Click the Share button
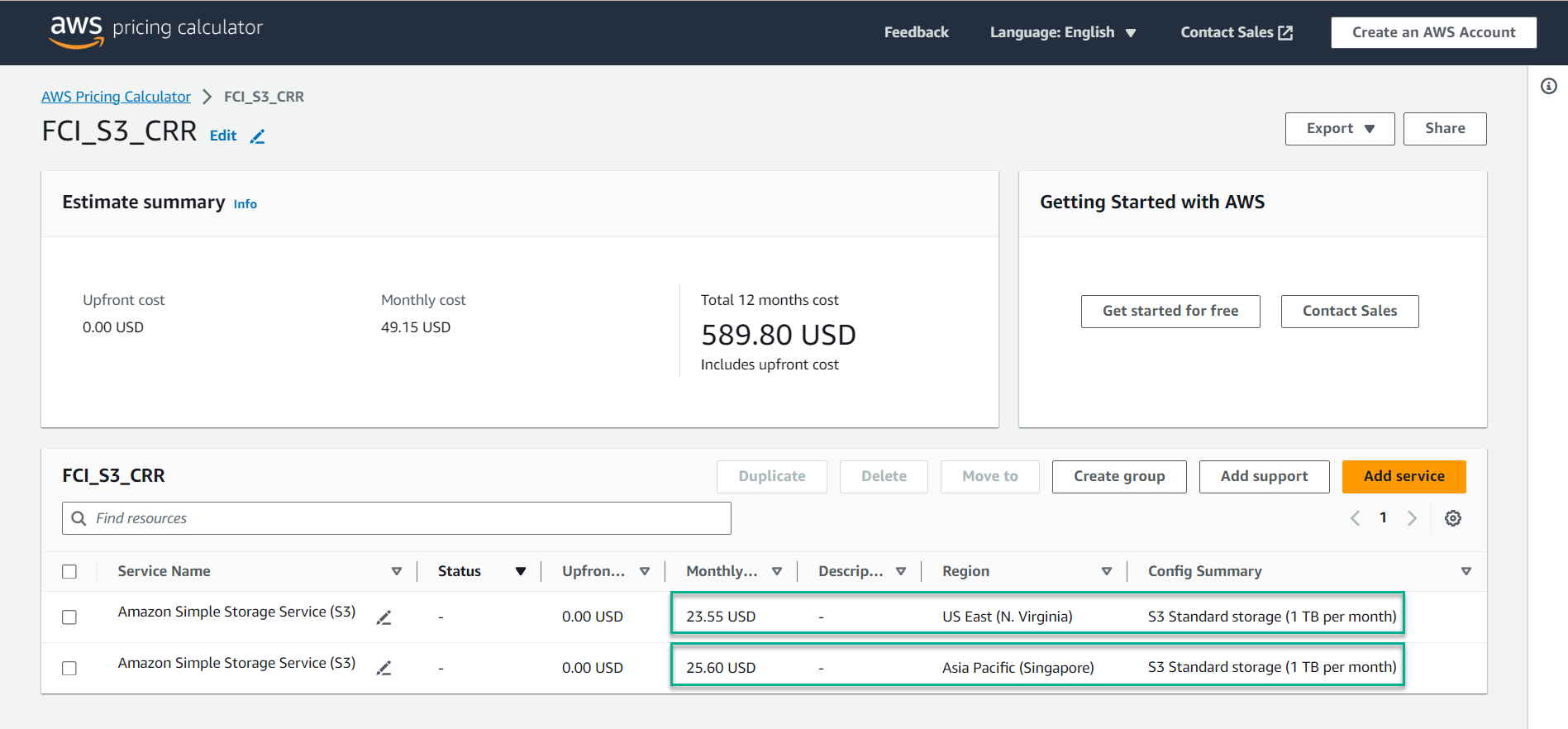 coord(1445,129)
